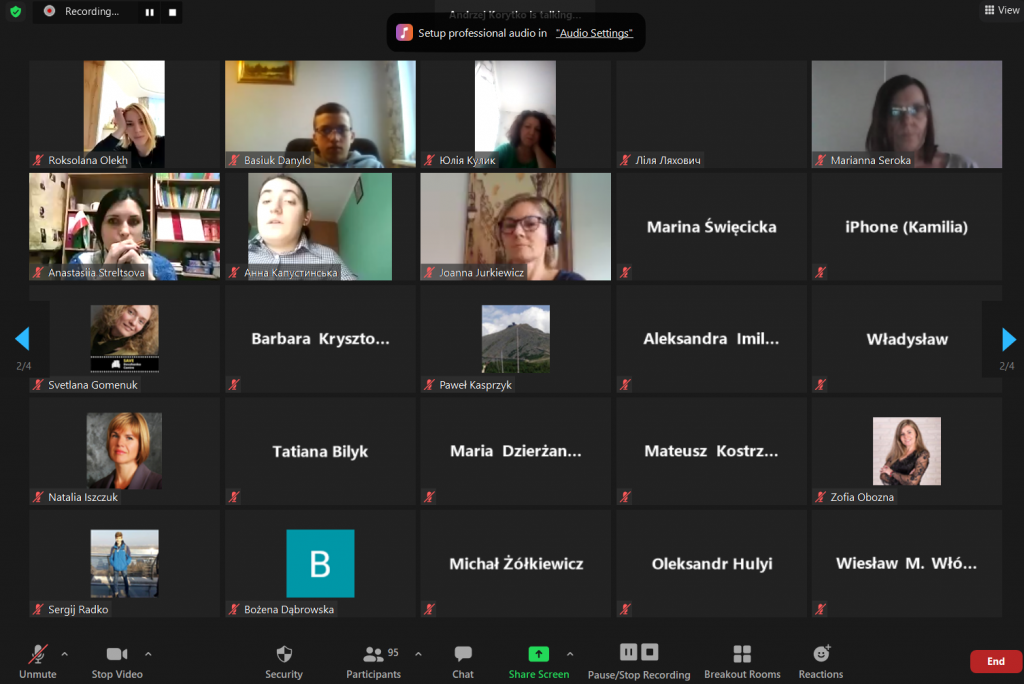Expand the arrow next to Participants
The image size is (1024, 684).
click(418, 654)
